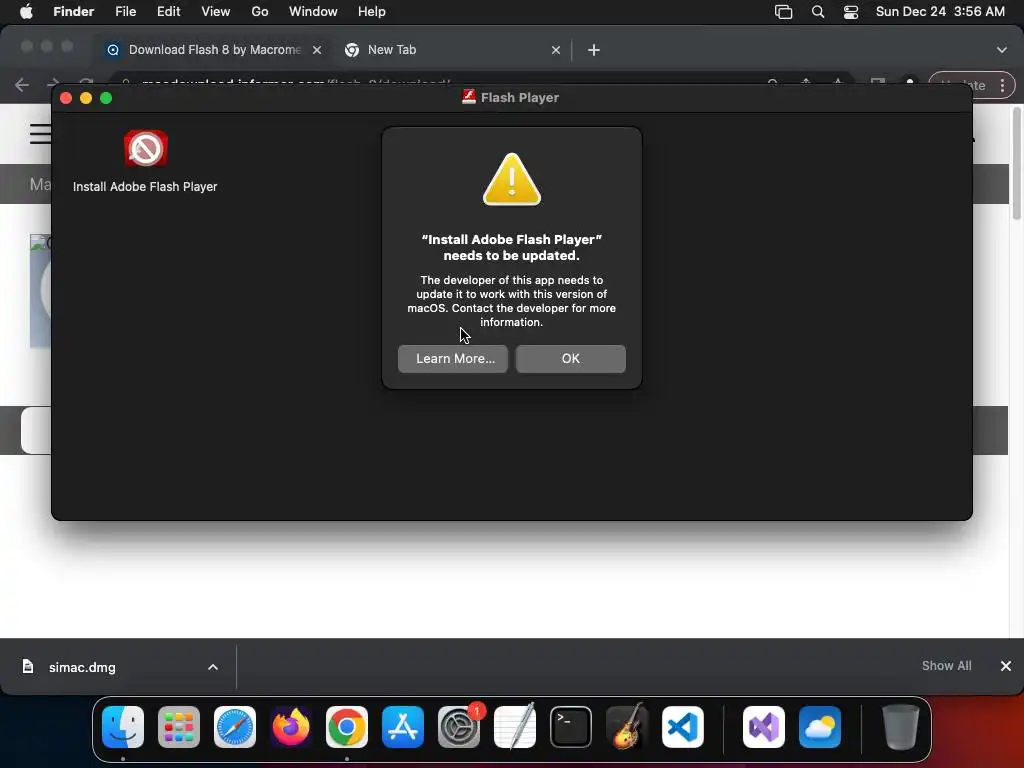Click the Chrome page vertical scrollbar

tap(1016, 163)
